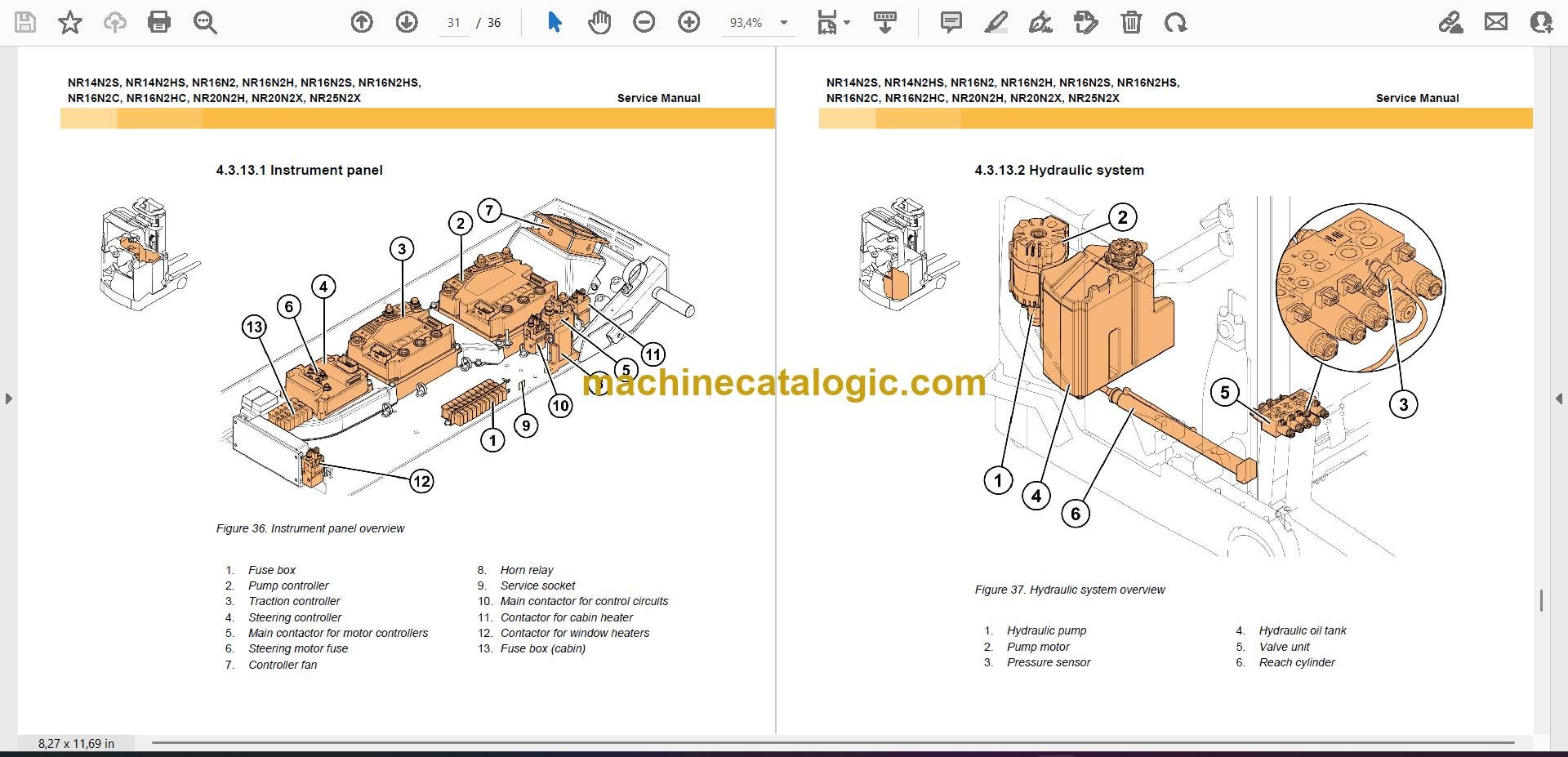The width and height of the screenshot is (1568, 757).
Task: Send the file by email
Action: [x=1496, y=22]
